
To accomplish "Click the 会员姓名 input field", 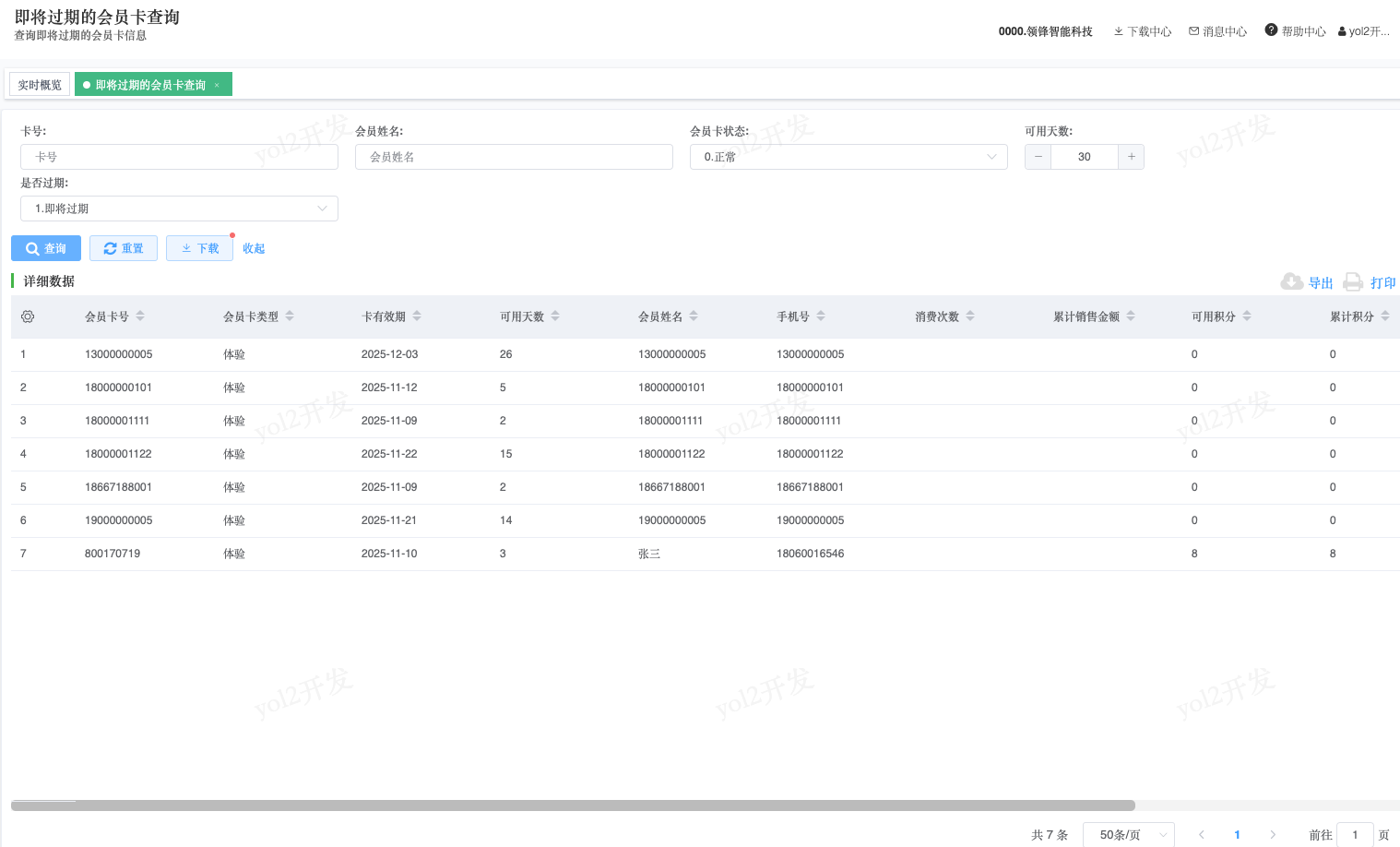I will [514, 157].
